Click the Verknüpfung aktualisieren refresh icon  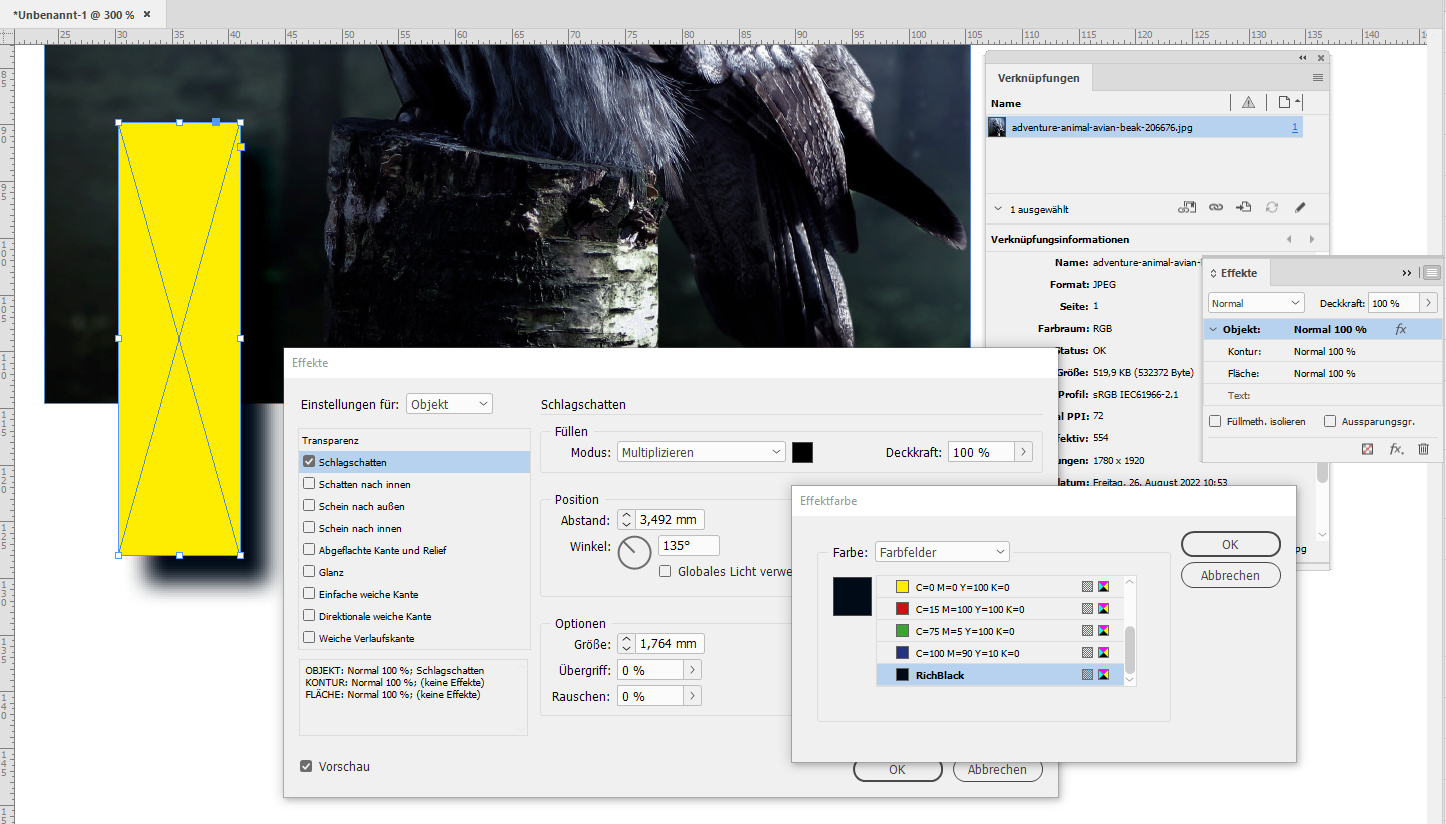tap(1271, 207)
